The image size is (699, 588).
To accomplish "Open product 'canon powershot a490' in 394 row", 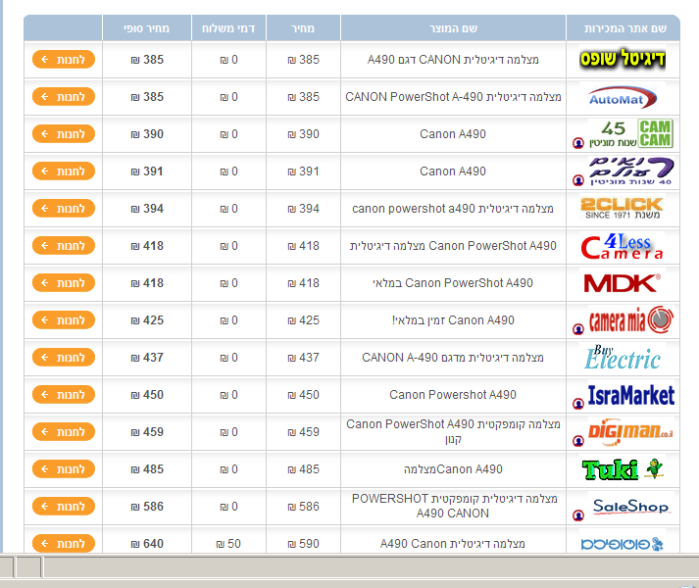I will tap(453, 209).
